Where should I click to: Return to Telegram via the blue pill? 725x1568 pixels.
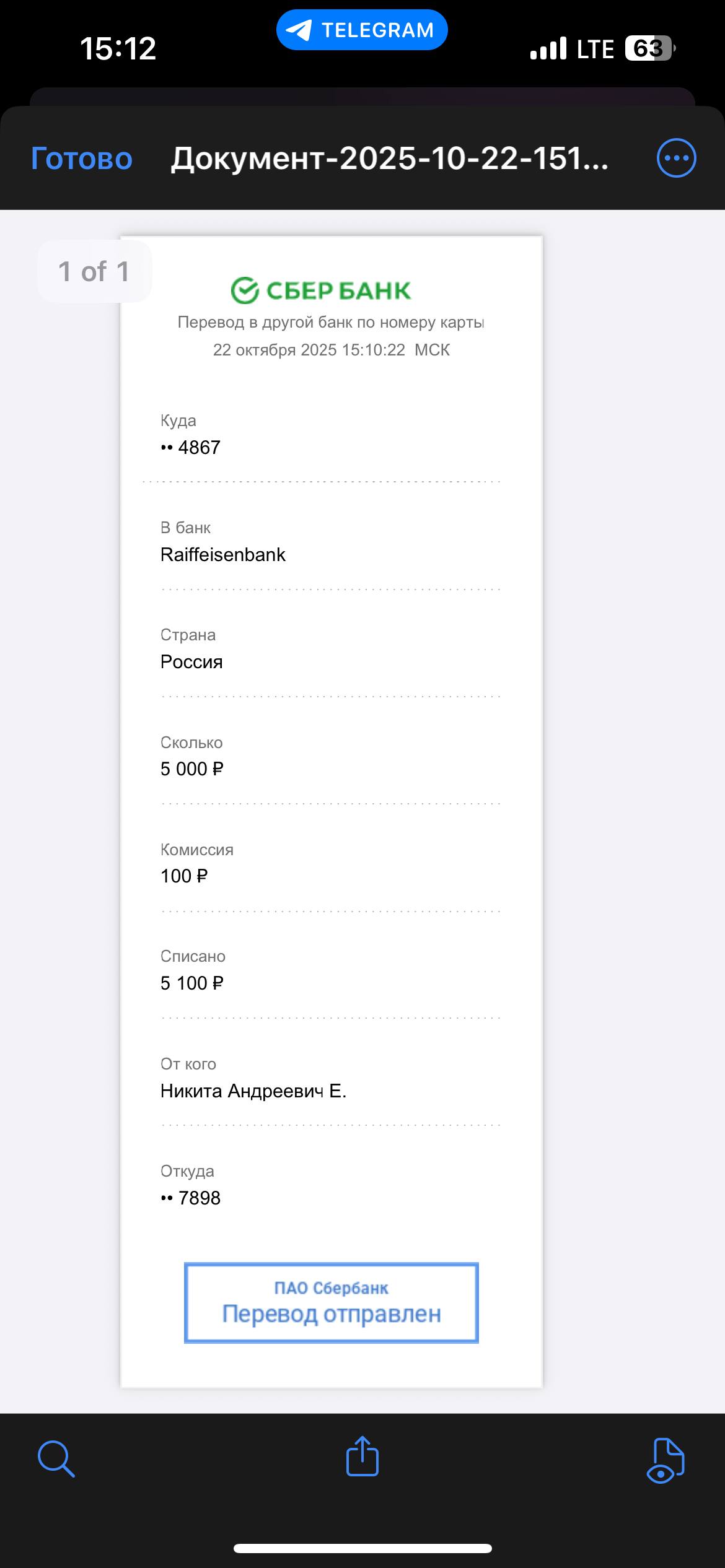point(362,30)
